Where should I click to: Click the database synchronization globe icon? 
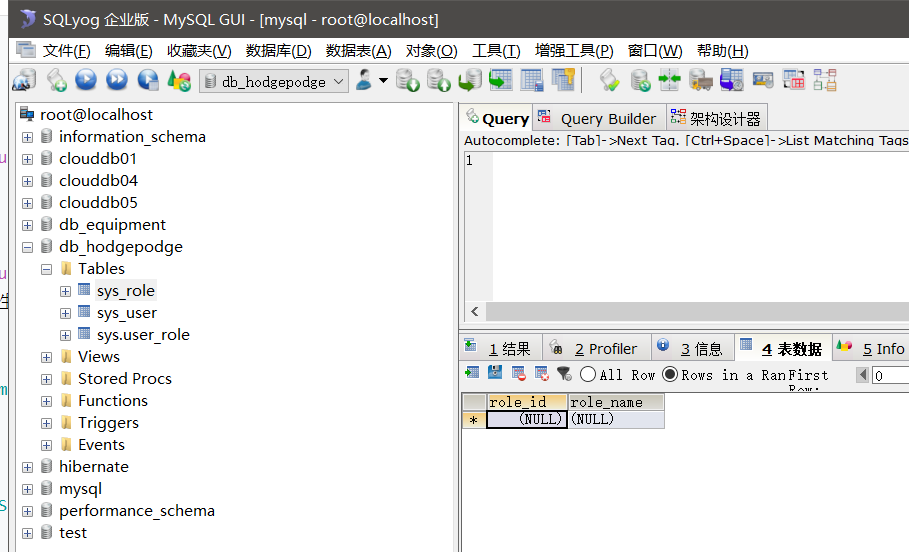[x=640, y=80]
